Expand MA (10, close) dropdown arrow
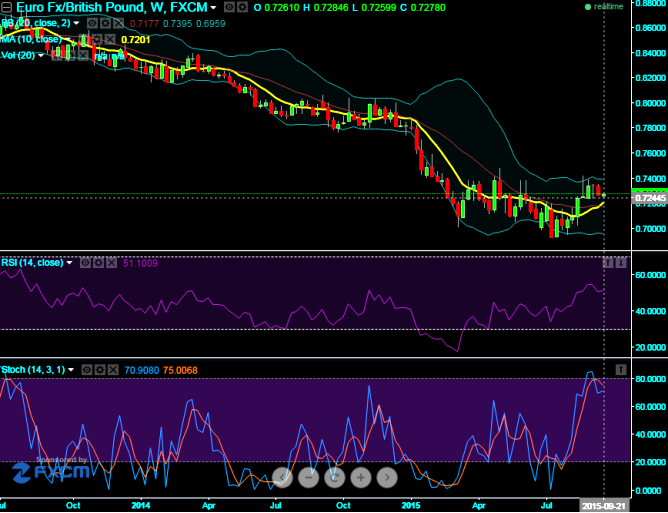The image size is (668, 513). [x=66, y=40]
